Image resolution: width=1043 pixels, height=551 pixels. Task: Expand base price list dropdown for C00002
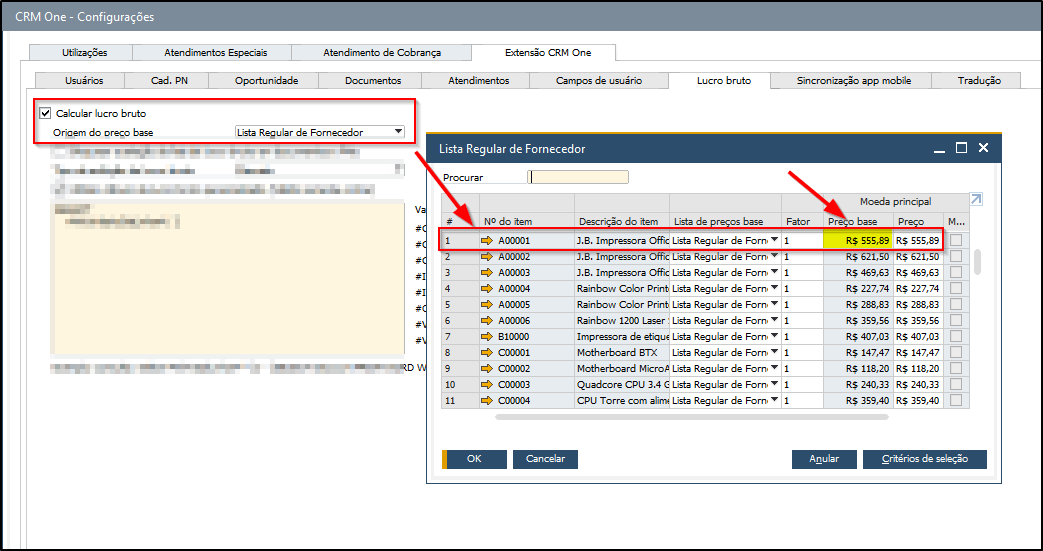[x=774, y=368]
